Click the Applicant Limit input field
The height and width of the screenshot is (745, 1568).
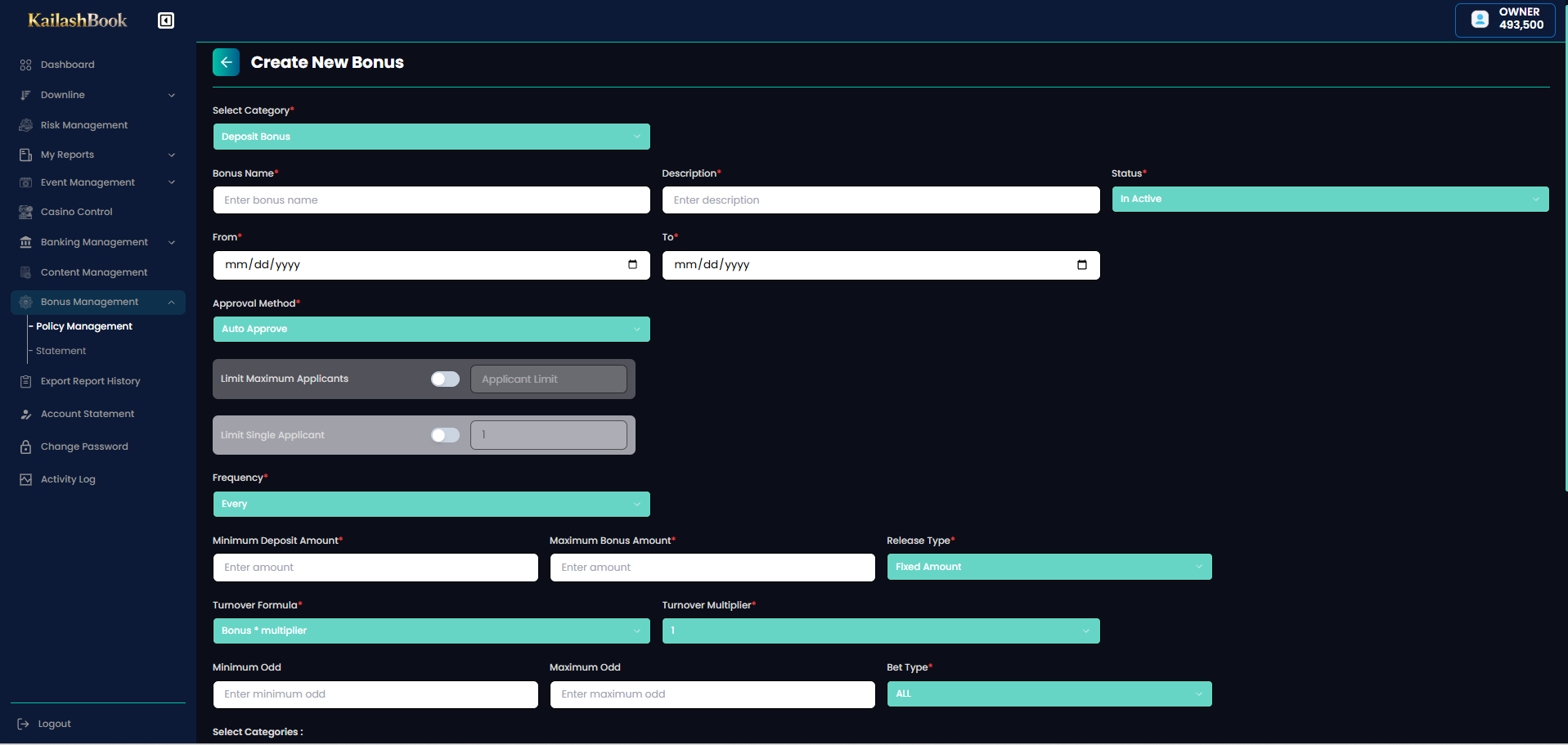coord(549,379)
